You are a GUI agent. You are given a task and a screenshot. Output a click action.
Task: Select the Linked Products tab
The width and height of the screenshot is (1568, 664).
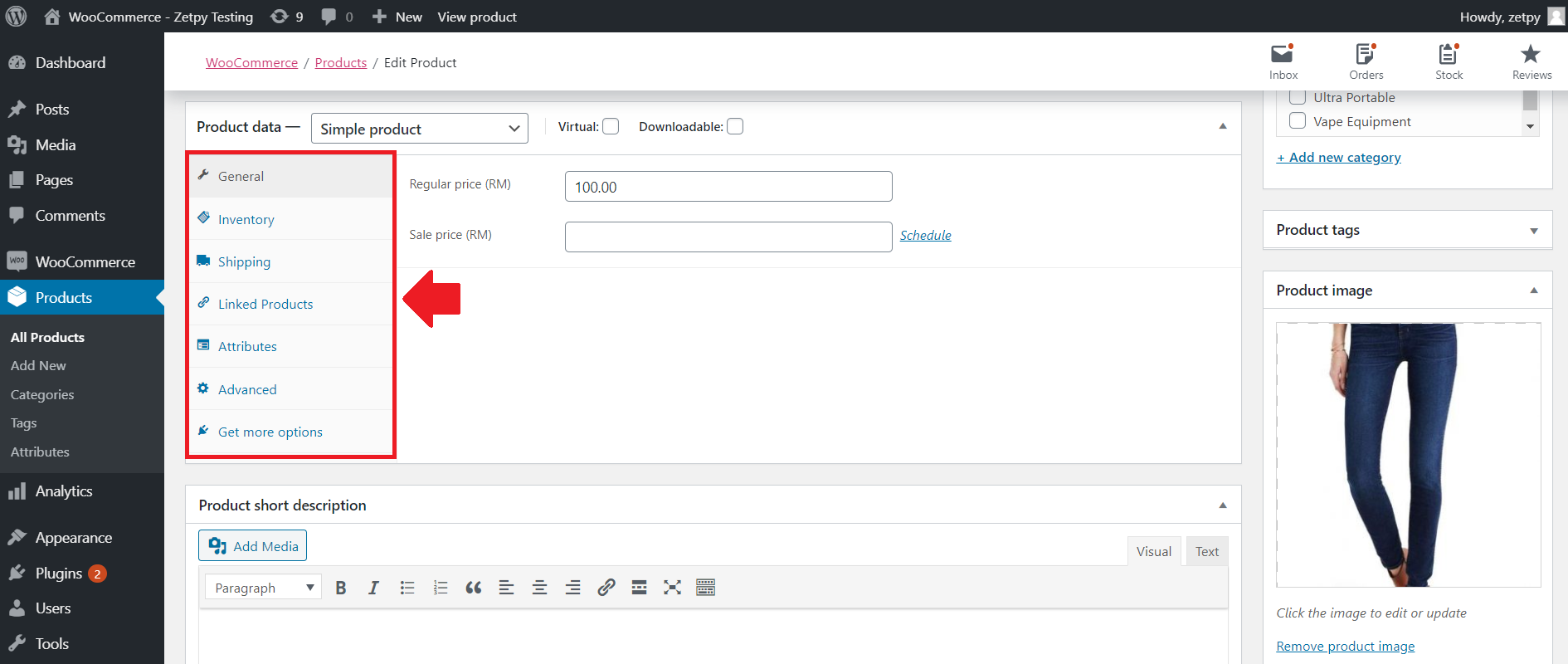click(x=290, y=304)
